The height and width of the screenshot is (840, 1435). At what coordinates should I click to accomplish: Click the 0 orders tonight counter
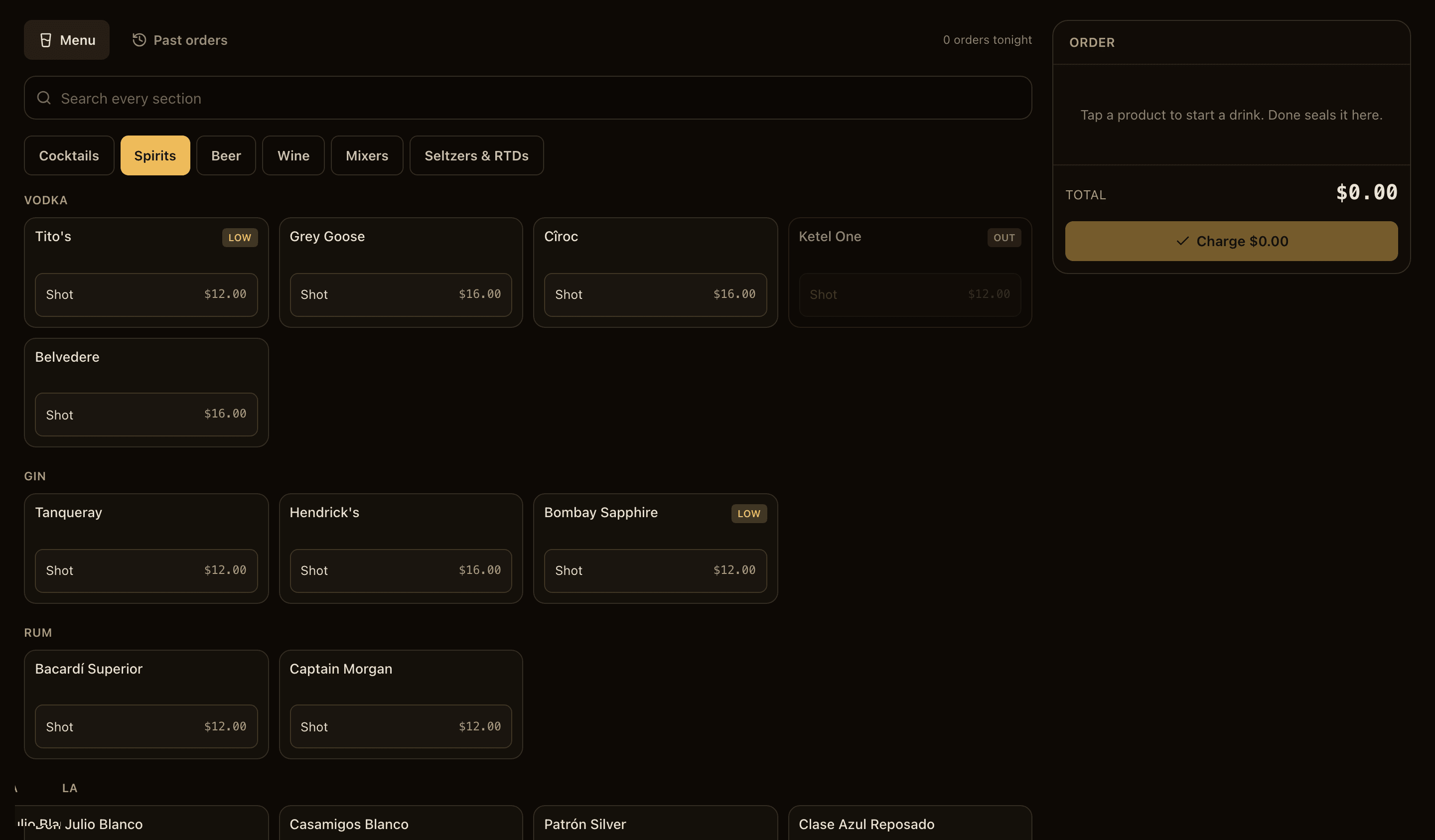click(x=987, y=40)
